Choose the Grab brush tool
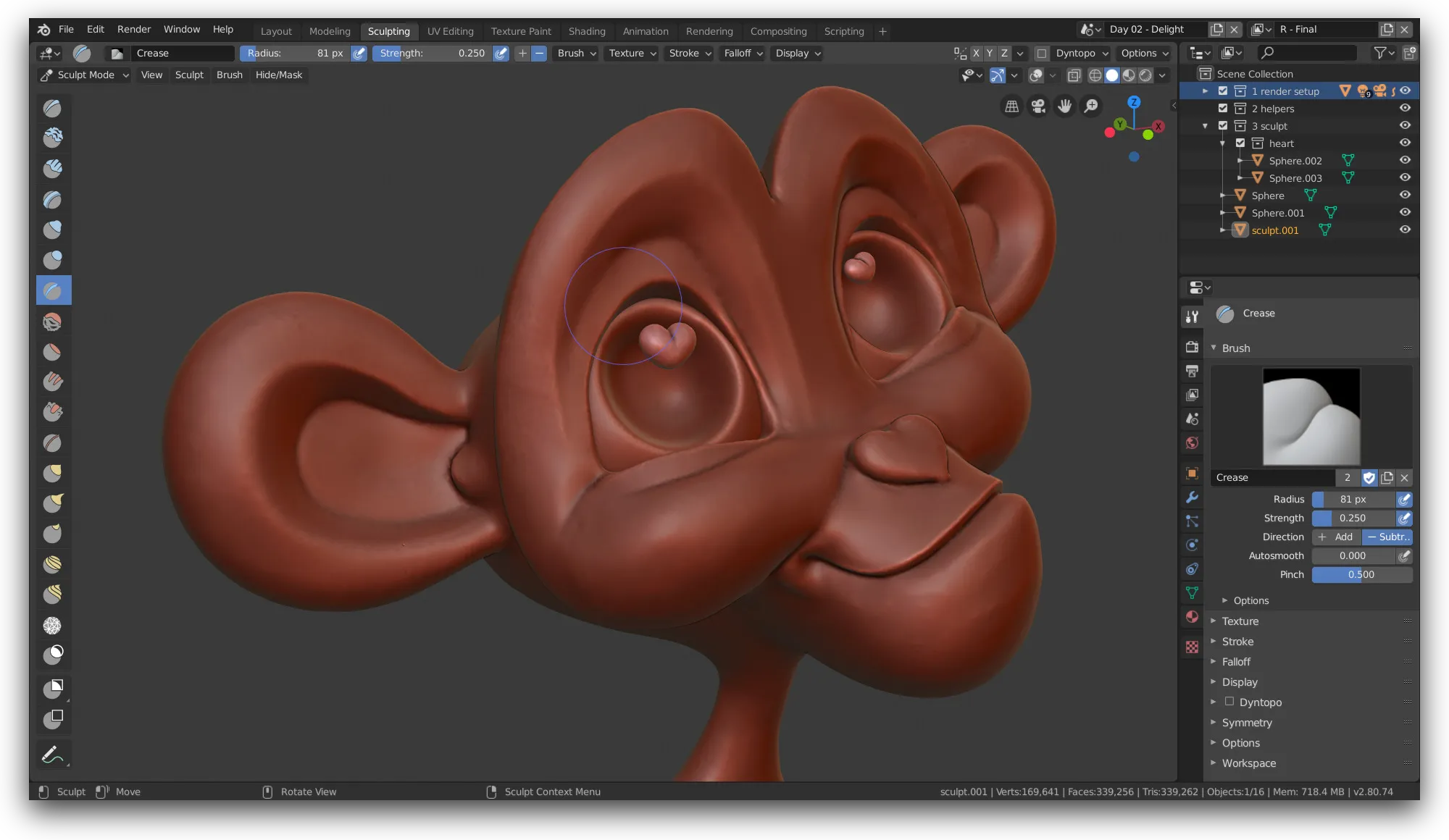This screenshot has height=840, width=1449. point(52,473)
